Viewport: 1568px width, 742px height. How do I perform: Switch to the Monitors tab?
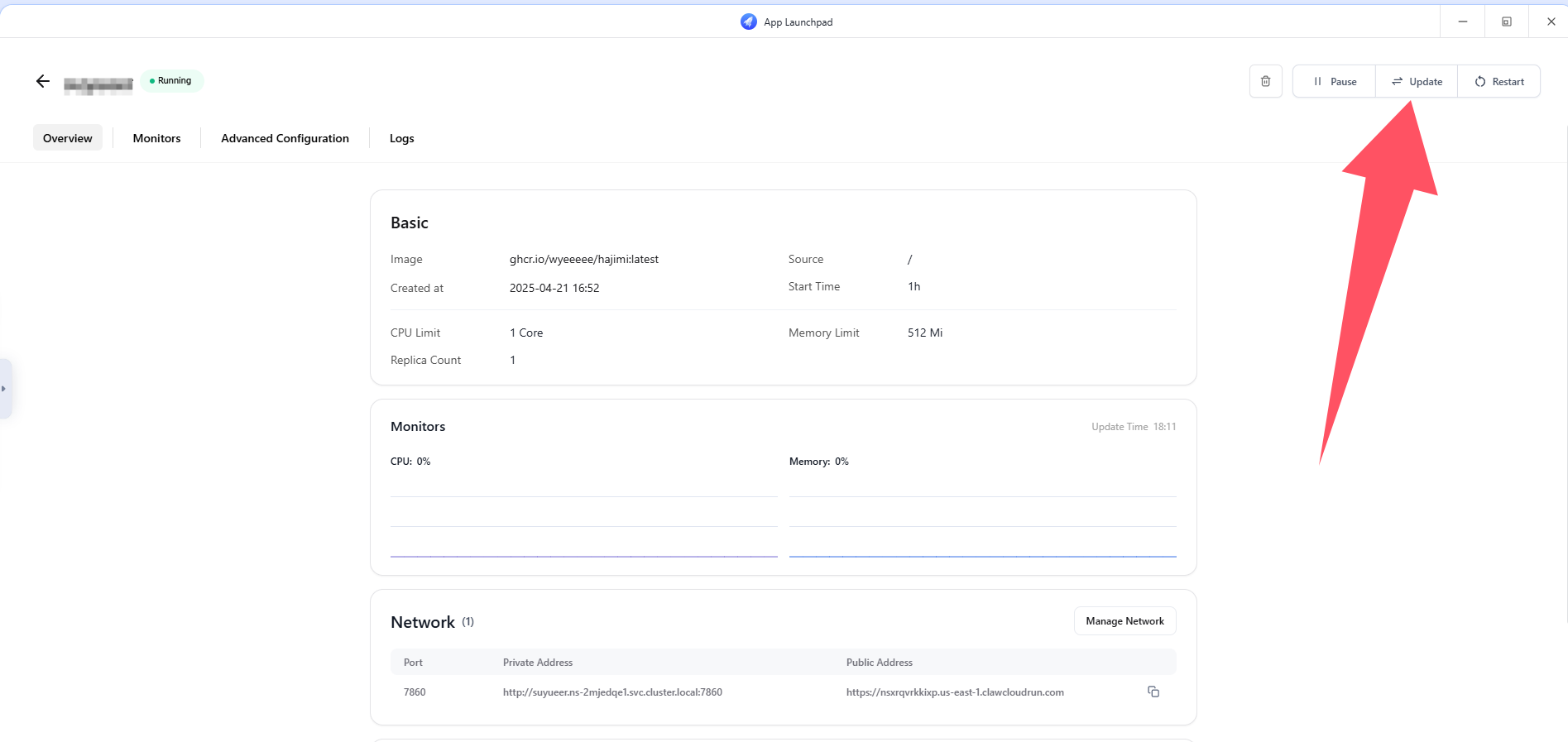click(156, 138)
